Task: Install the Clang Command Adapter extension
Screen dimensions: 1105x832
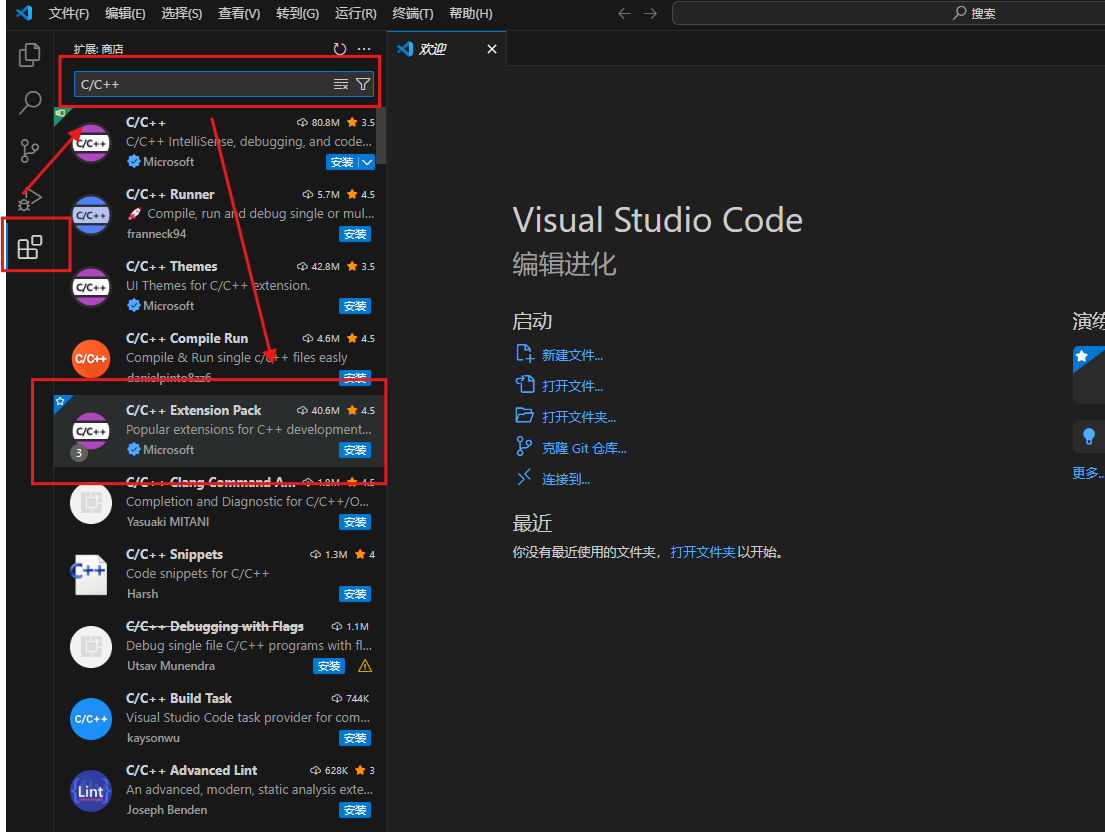Action: tap(355, 522)
